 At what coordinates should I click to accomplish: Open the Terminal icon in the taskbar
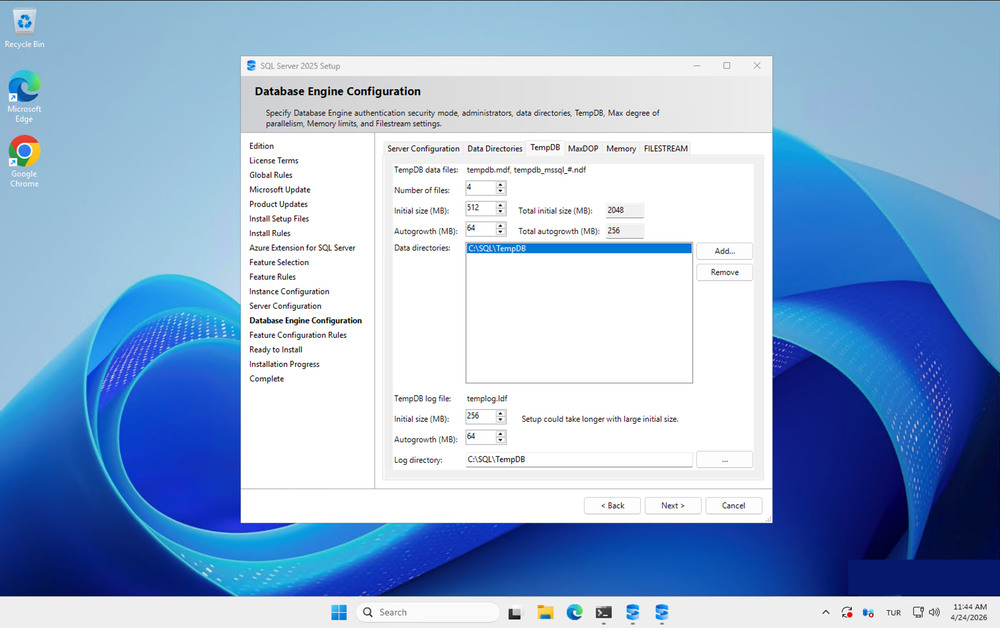pos(603,612)
